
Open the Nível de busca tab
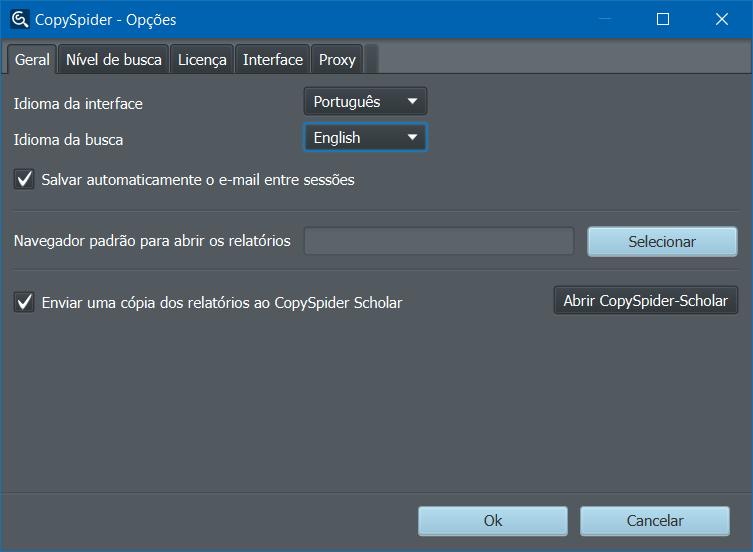pyautogui.click(x=114, y=60)
